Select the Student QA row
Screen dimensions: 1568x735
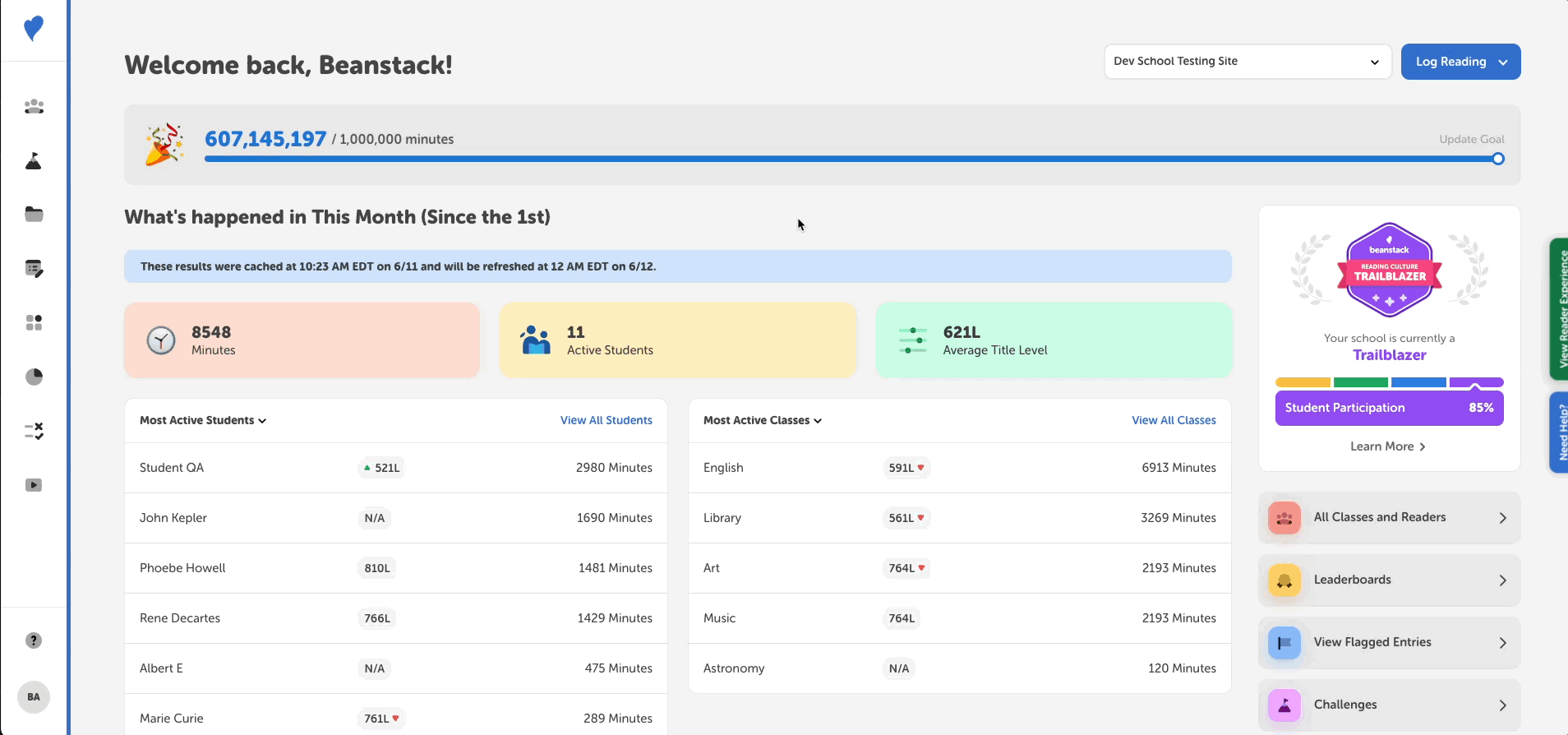click(x=395, y=468)
